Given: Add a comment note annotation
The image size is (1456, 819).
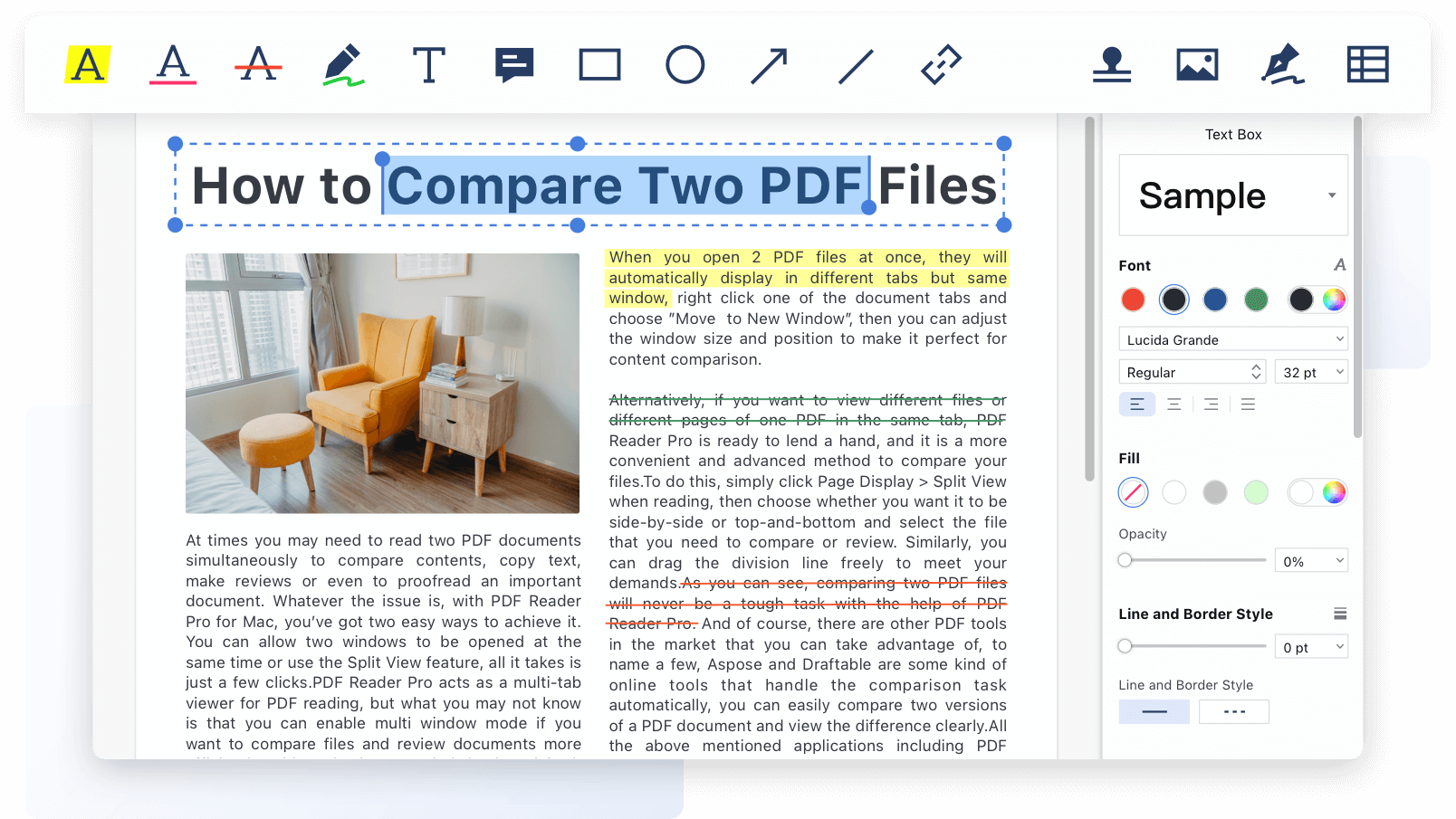Looking at the screenshot, I should click(514, 65).
